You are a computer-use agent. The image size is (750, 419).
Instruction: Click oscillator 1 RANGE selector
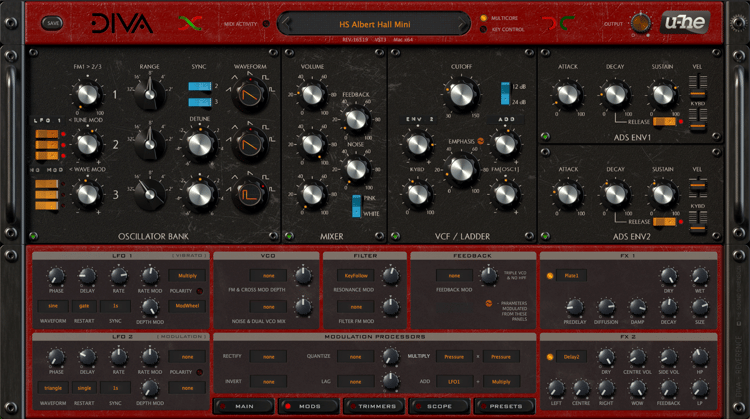click(150, 94)
